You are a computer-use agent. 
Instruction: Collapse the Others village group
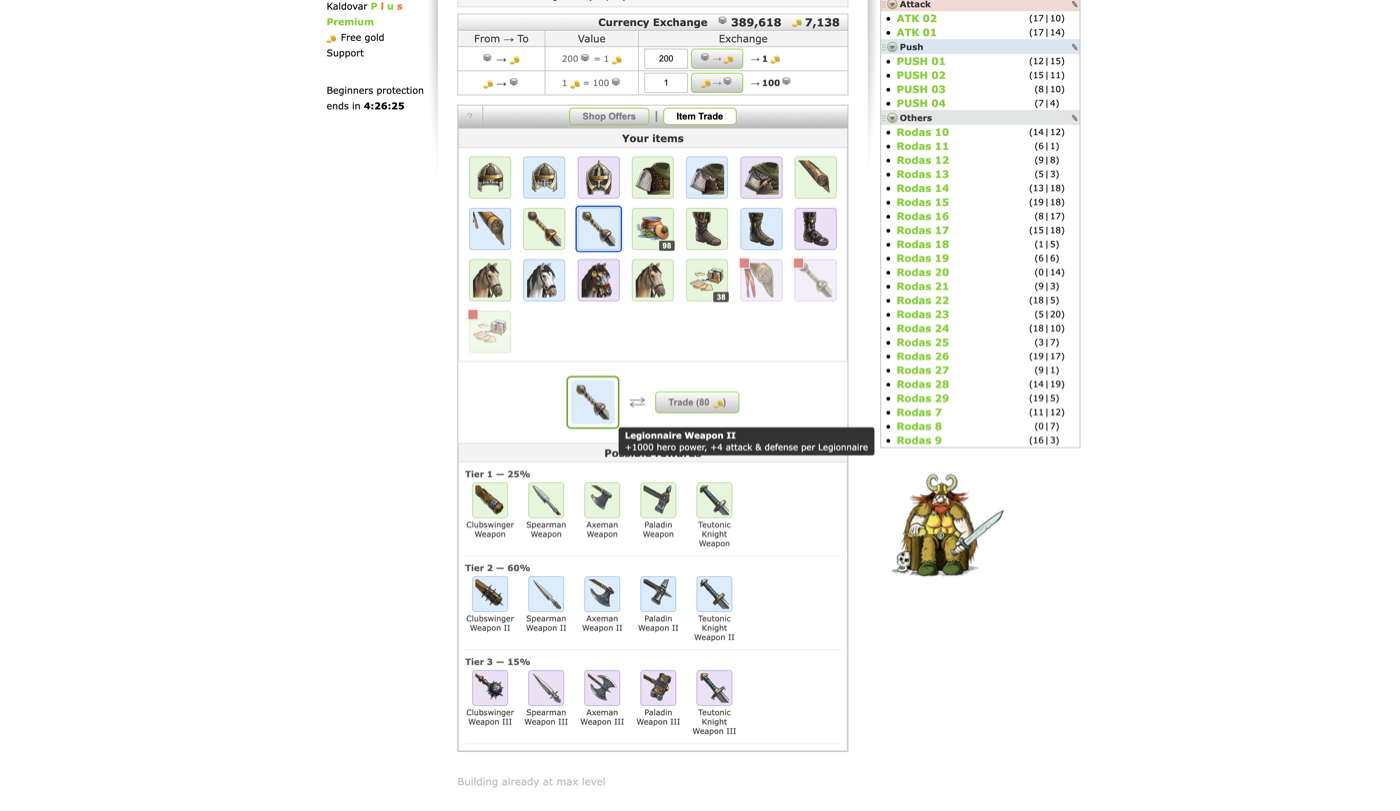892,118
